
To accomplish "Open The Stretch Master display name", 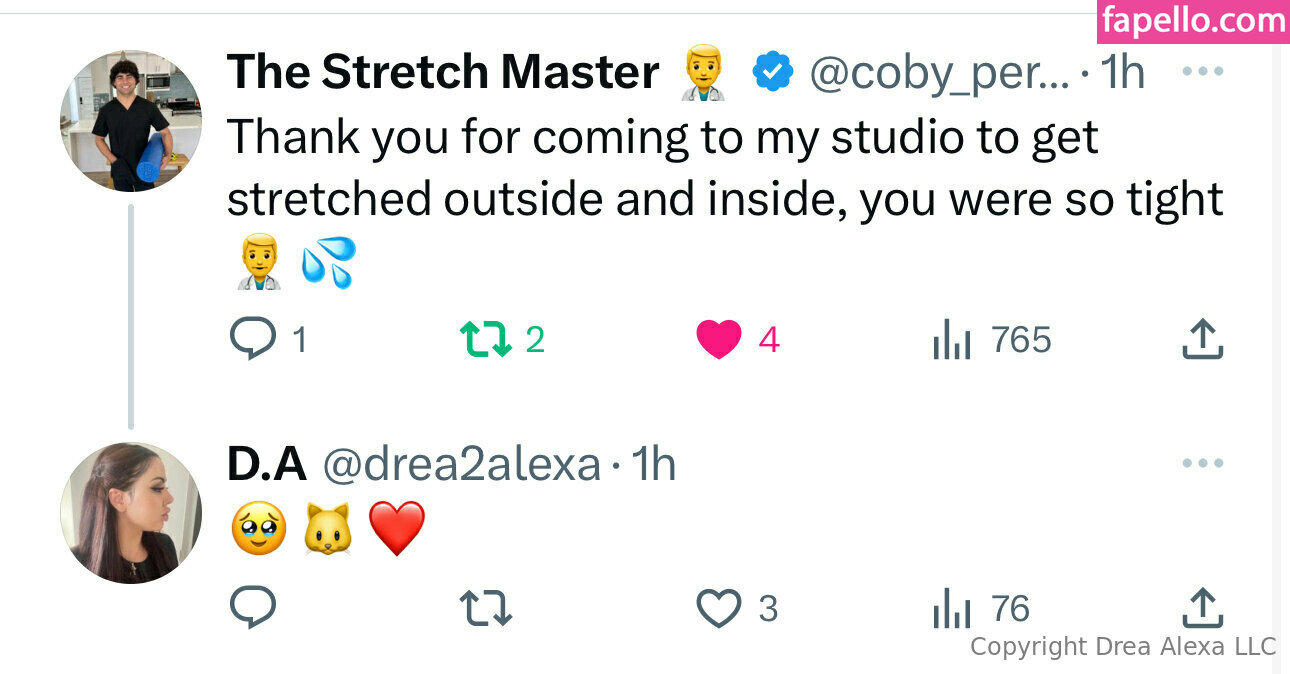I will click(442, 72).
